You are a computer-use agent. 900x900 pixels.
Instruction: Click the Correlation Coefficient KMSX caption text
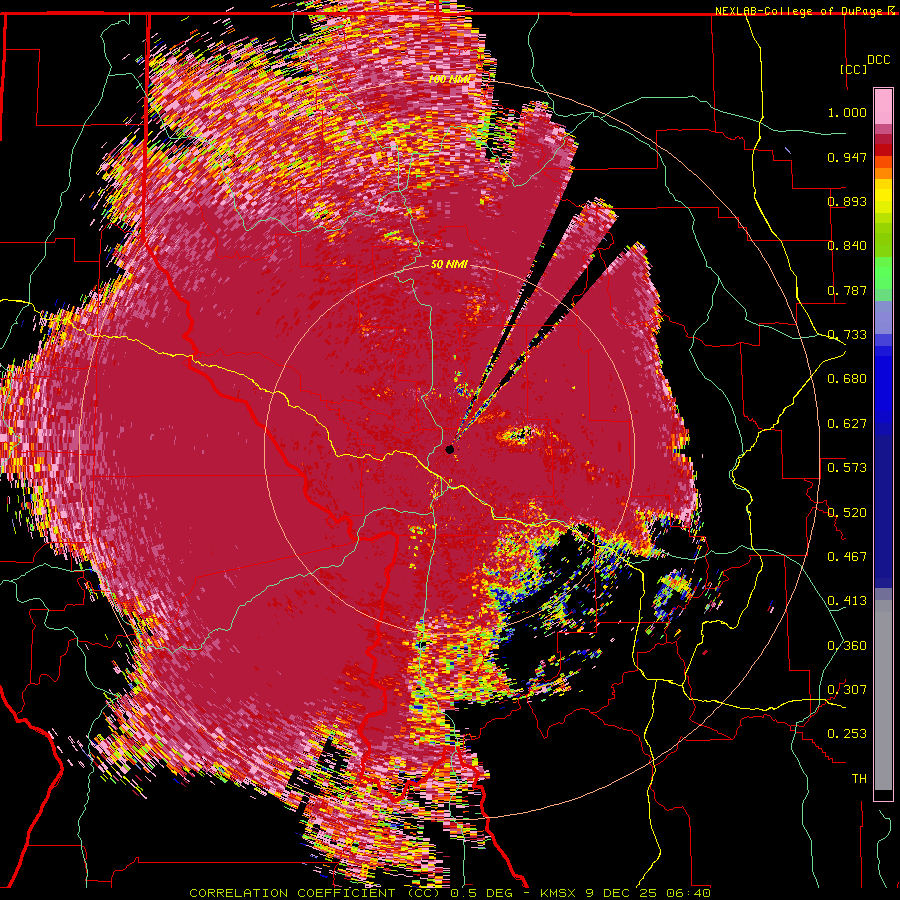450,893
